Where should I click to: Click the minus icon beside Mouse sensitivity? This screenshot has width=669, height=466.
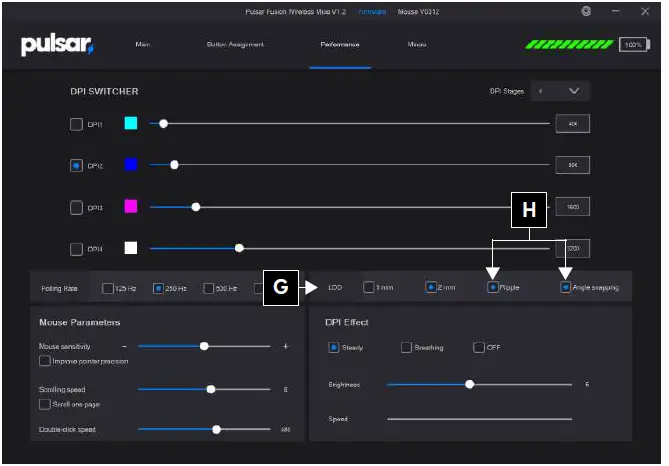(x=125, y=347)
